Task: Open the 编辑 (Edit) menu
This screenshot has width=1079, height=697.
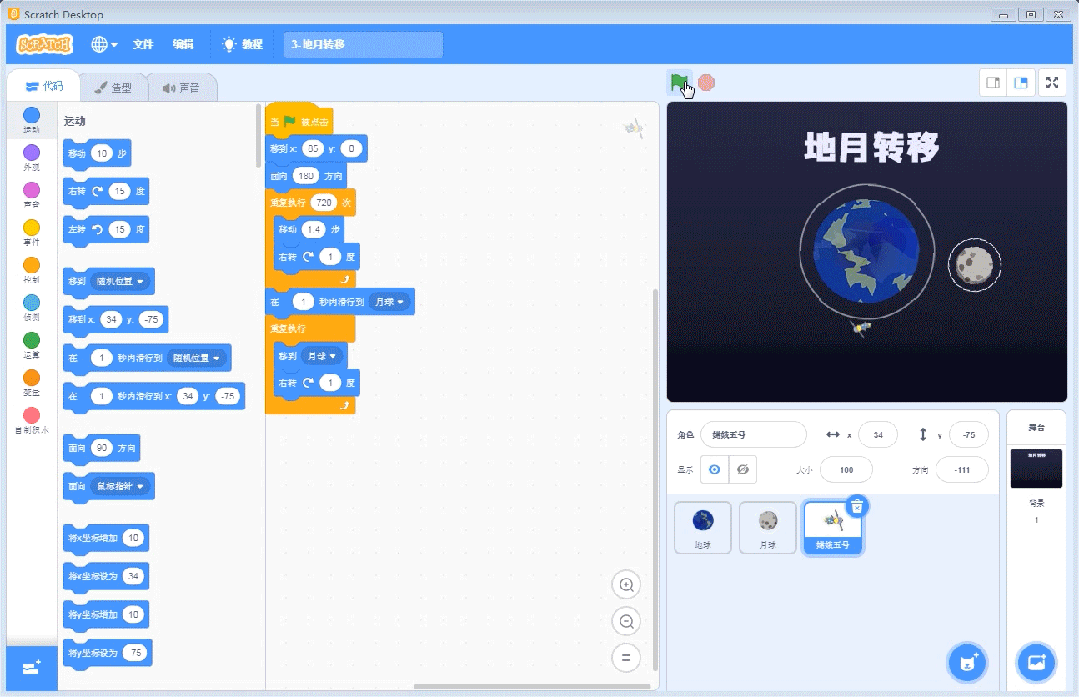Action: [x=183, y=44]
